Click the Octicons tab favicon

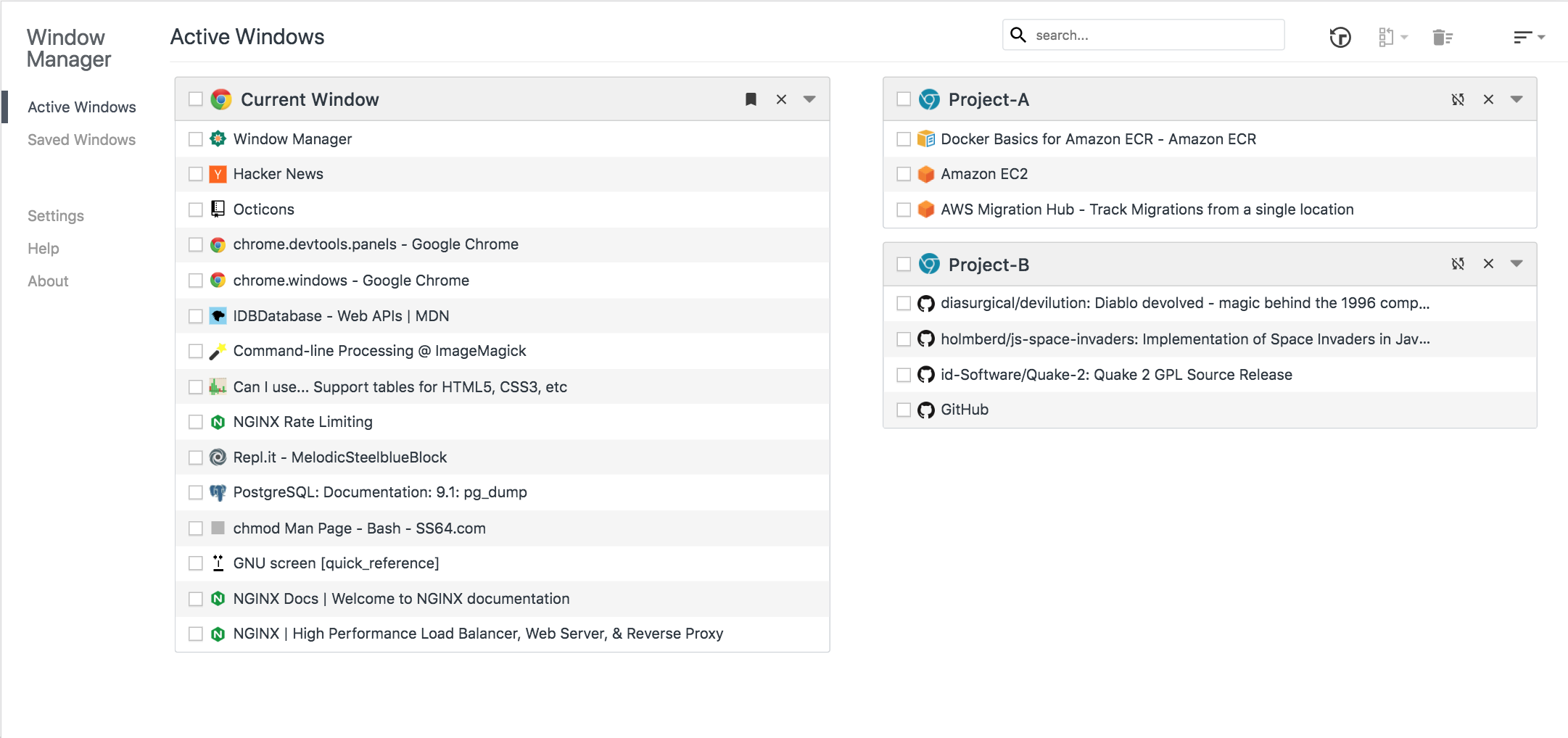click(x=218, y=209)
